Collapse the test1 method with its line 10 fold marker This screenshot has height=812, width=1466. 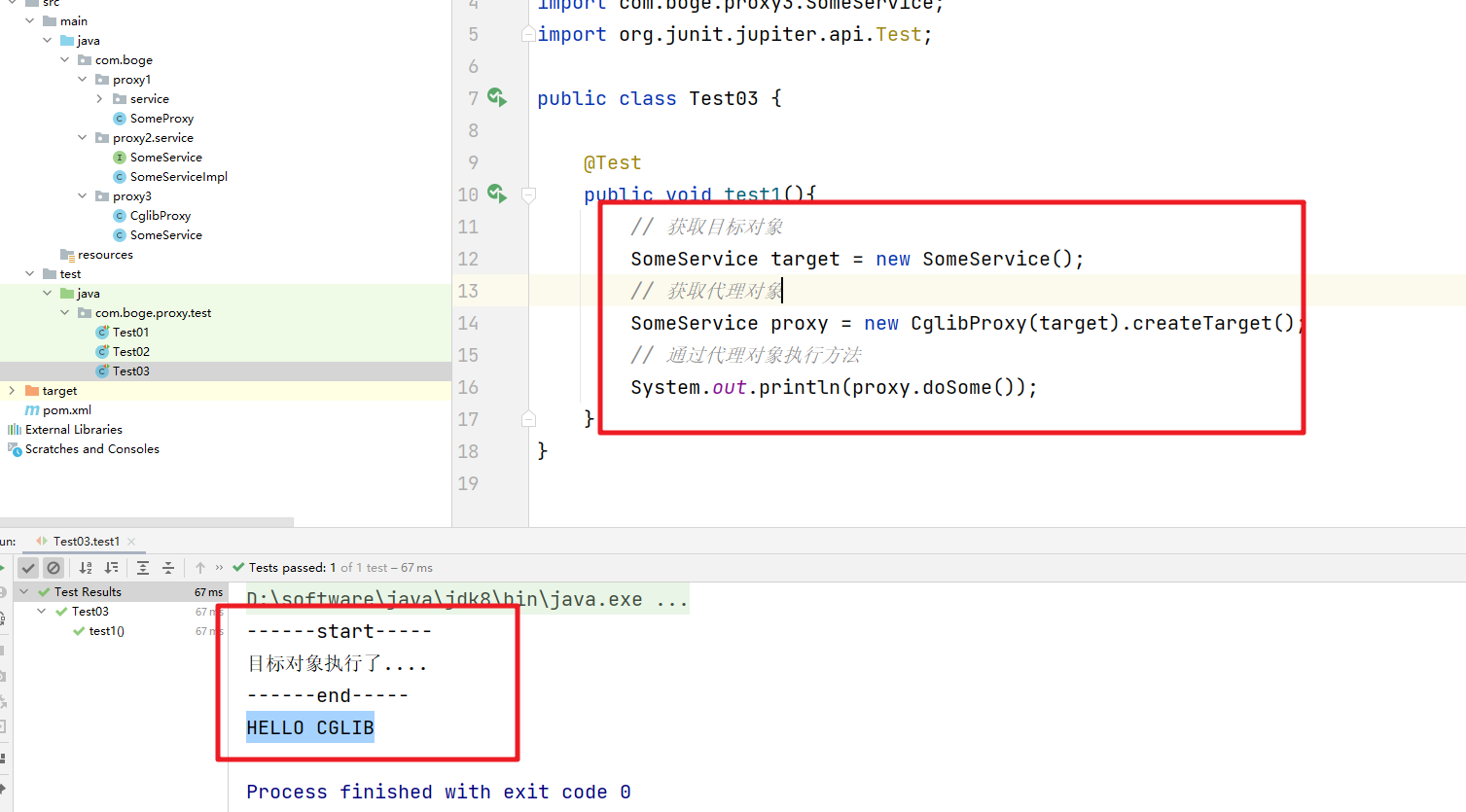(528, 194)
